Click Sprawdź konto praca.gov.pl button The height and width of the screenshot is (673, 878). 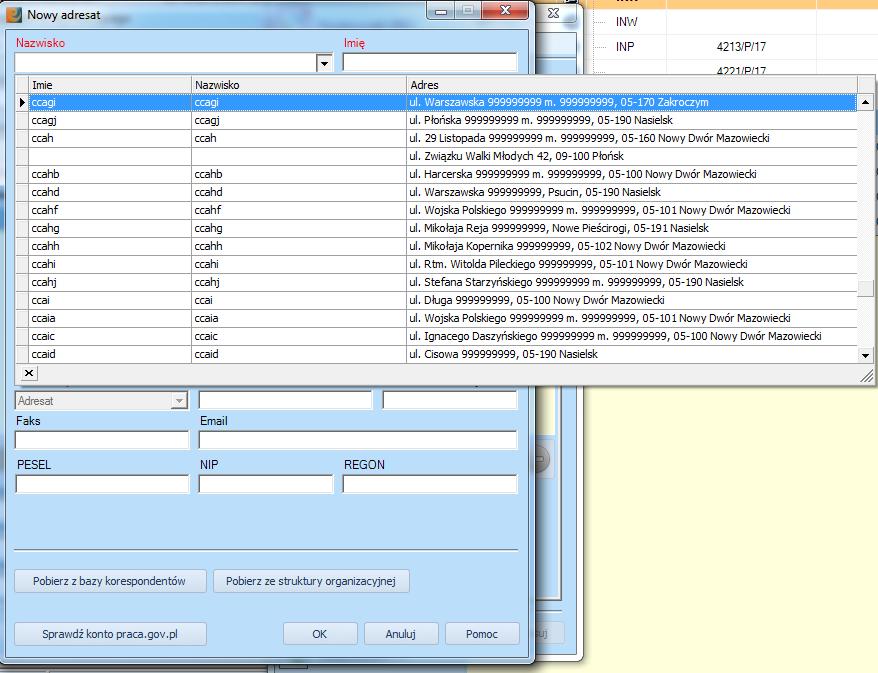click(110, 634)
